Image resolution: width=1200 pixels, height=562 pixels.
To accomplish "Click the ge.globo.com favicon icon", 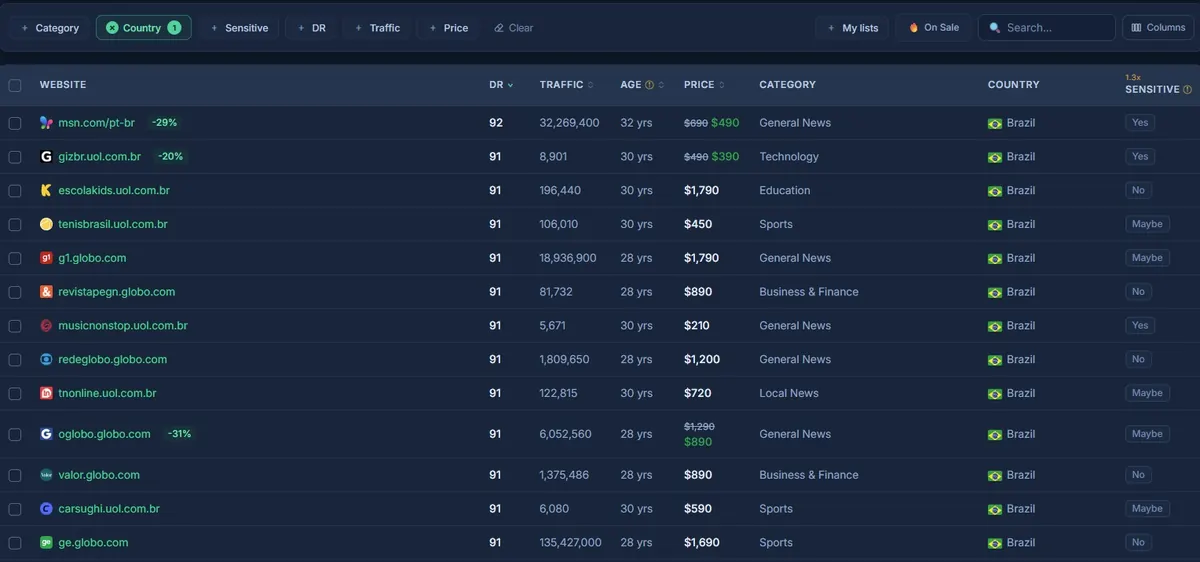I will 46,543.
